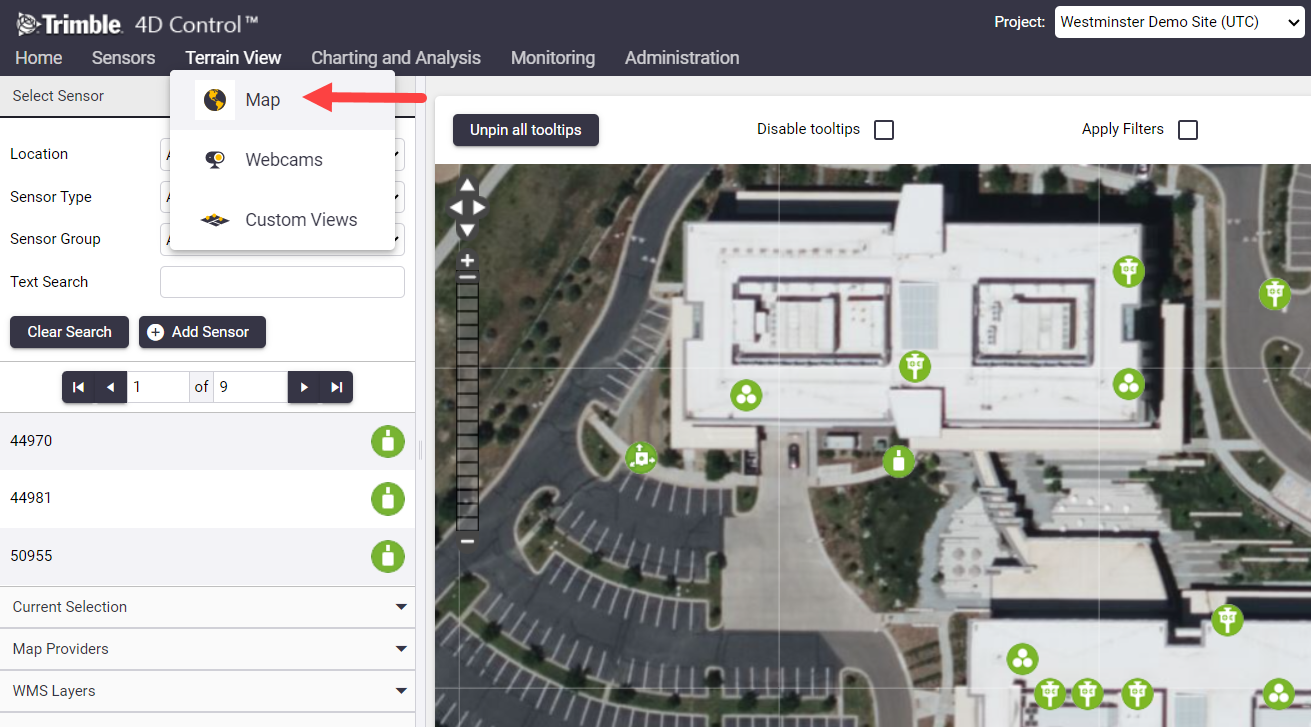Collapse the Select Sensor panel header
The width and height of the screenshot is (1311, 727).
[85, 96]
